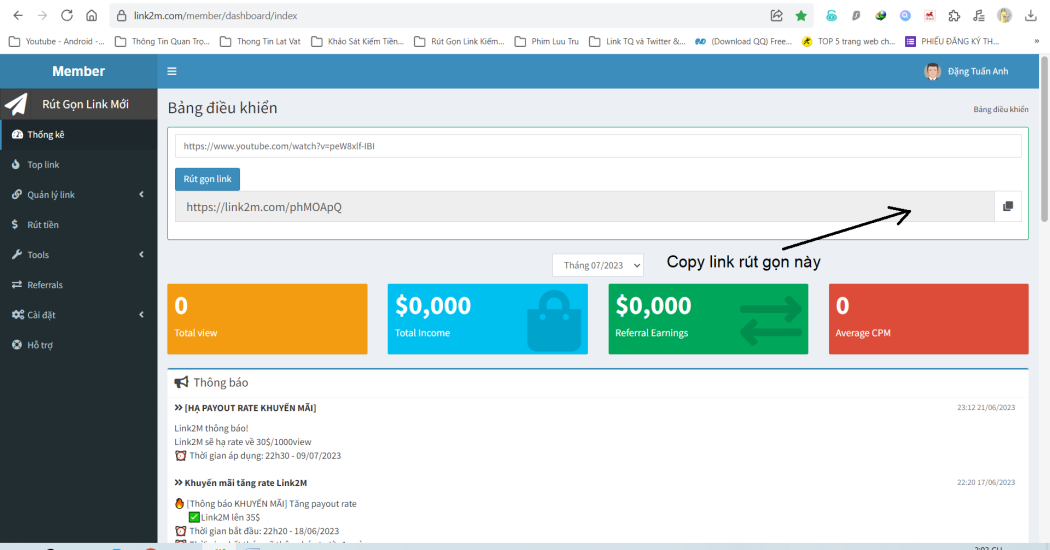Screen dimensions: 1050x550
Task: Open the Đặng Tuấn Anh user menu
Action: point(966,71)
